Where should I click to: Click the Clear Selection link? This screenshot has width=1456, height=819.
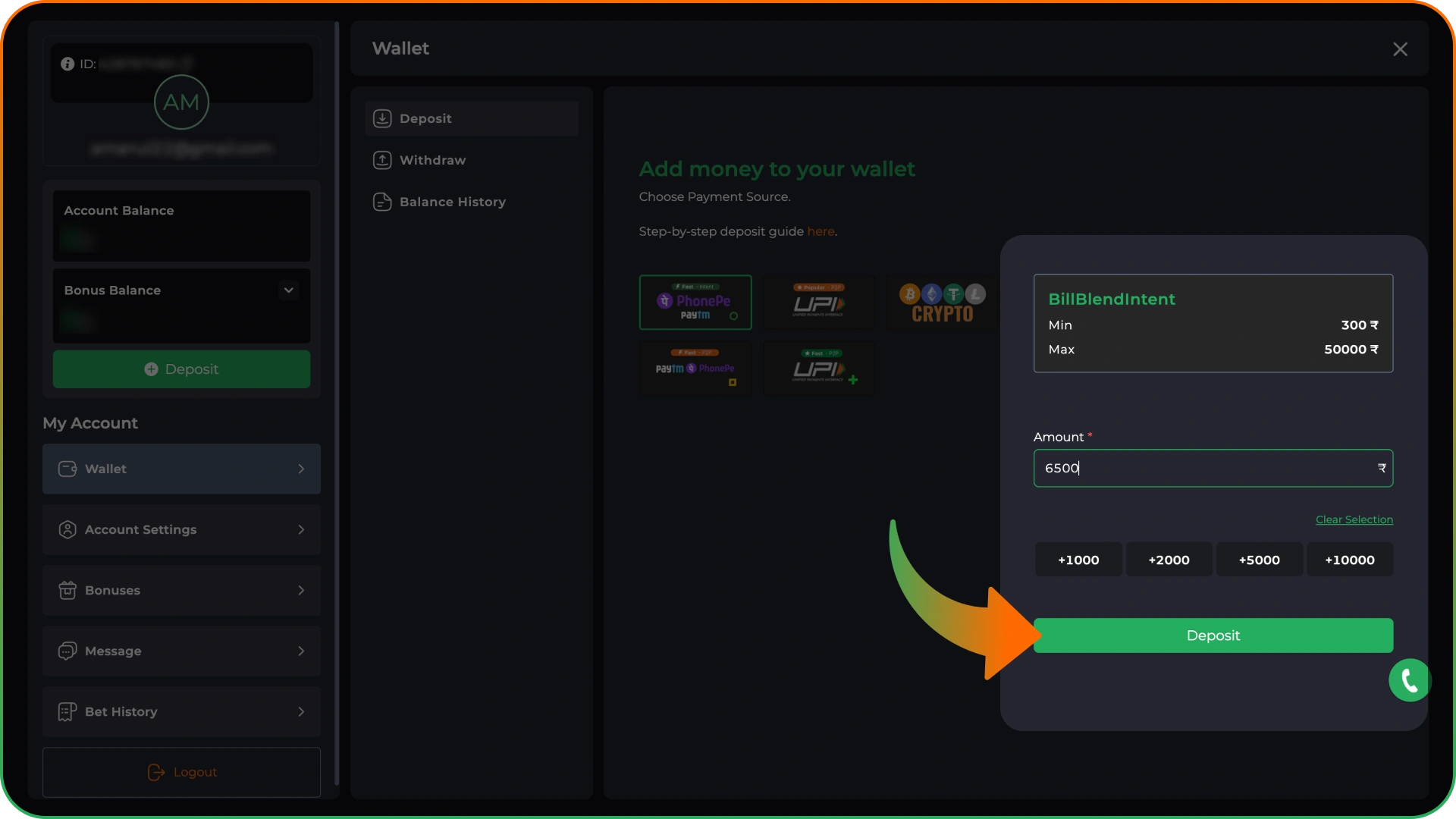[x=1354, y=519]
